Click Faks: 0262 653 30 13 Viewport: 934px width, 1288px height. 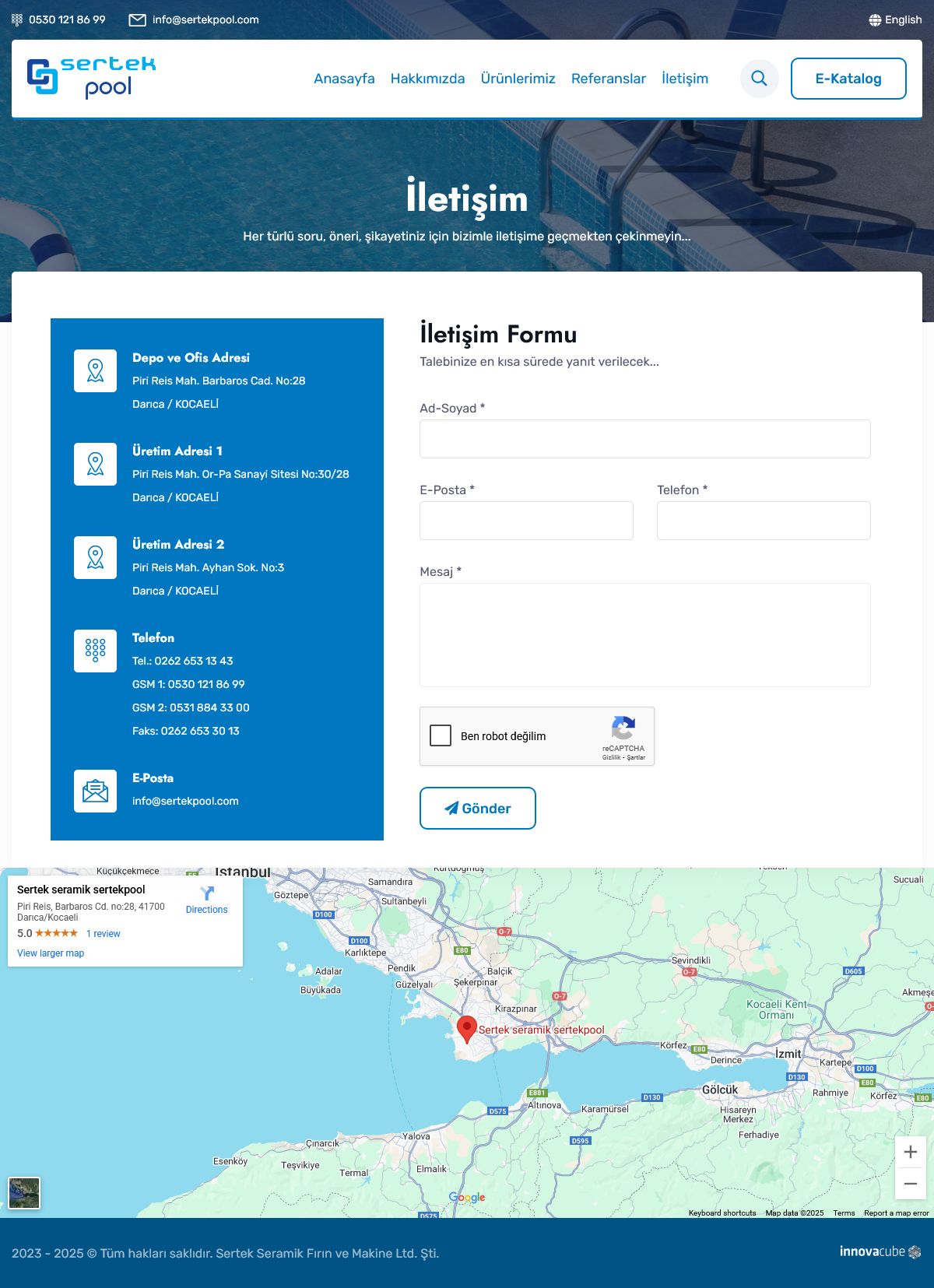coord(186,731)
